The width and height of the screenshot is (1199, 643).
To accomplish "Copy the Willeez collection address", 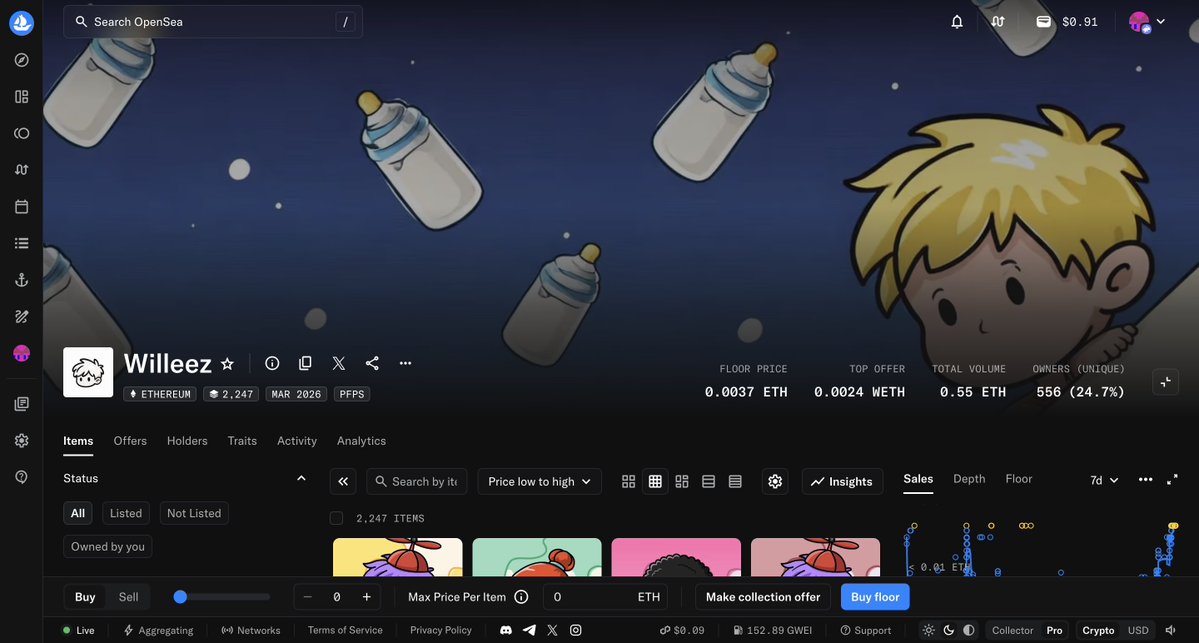I will pos(305,363).
